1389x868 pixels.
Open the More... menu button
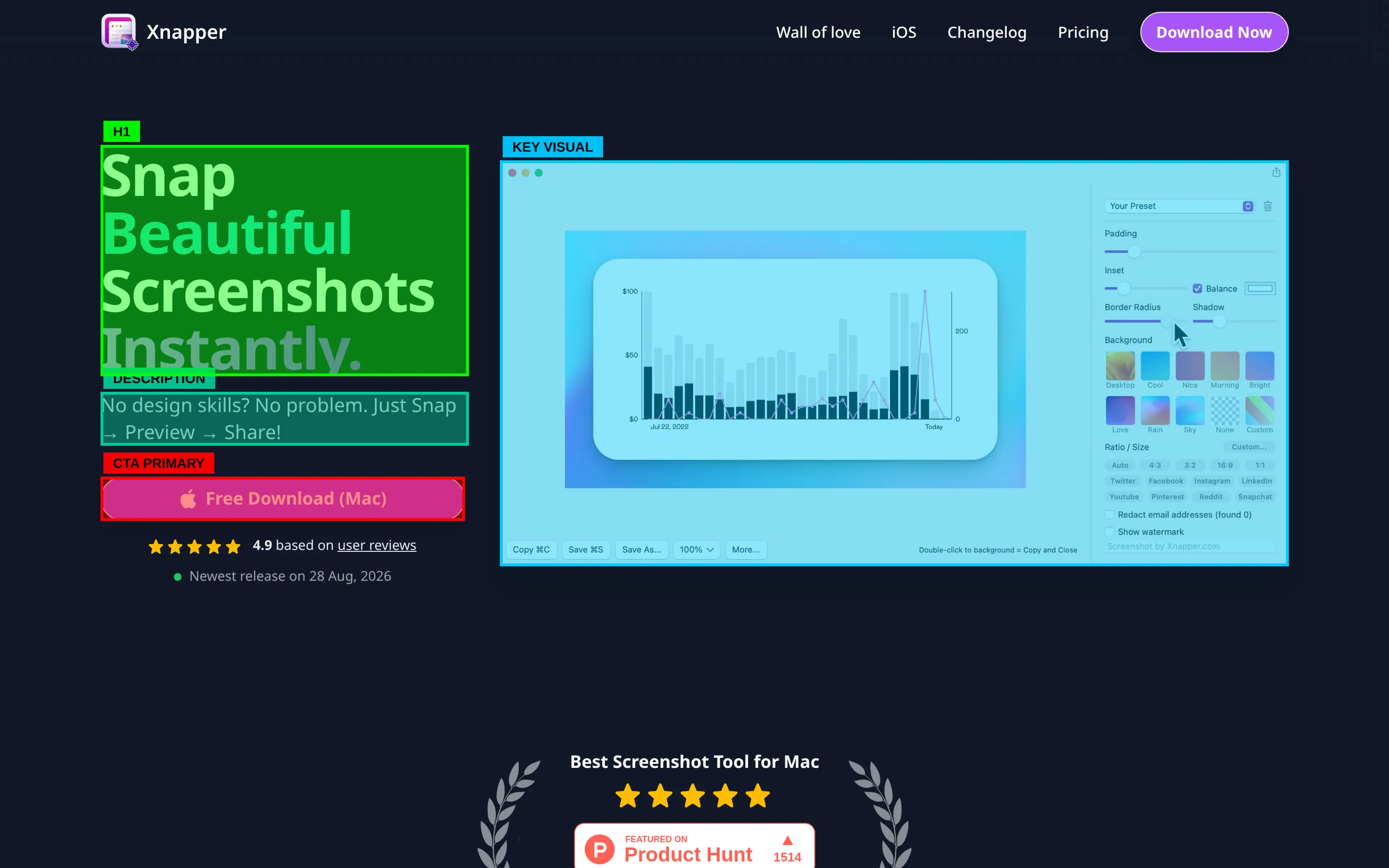[x=746, y=549]
